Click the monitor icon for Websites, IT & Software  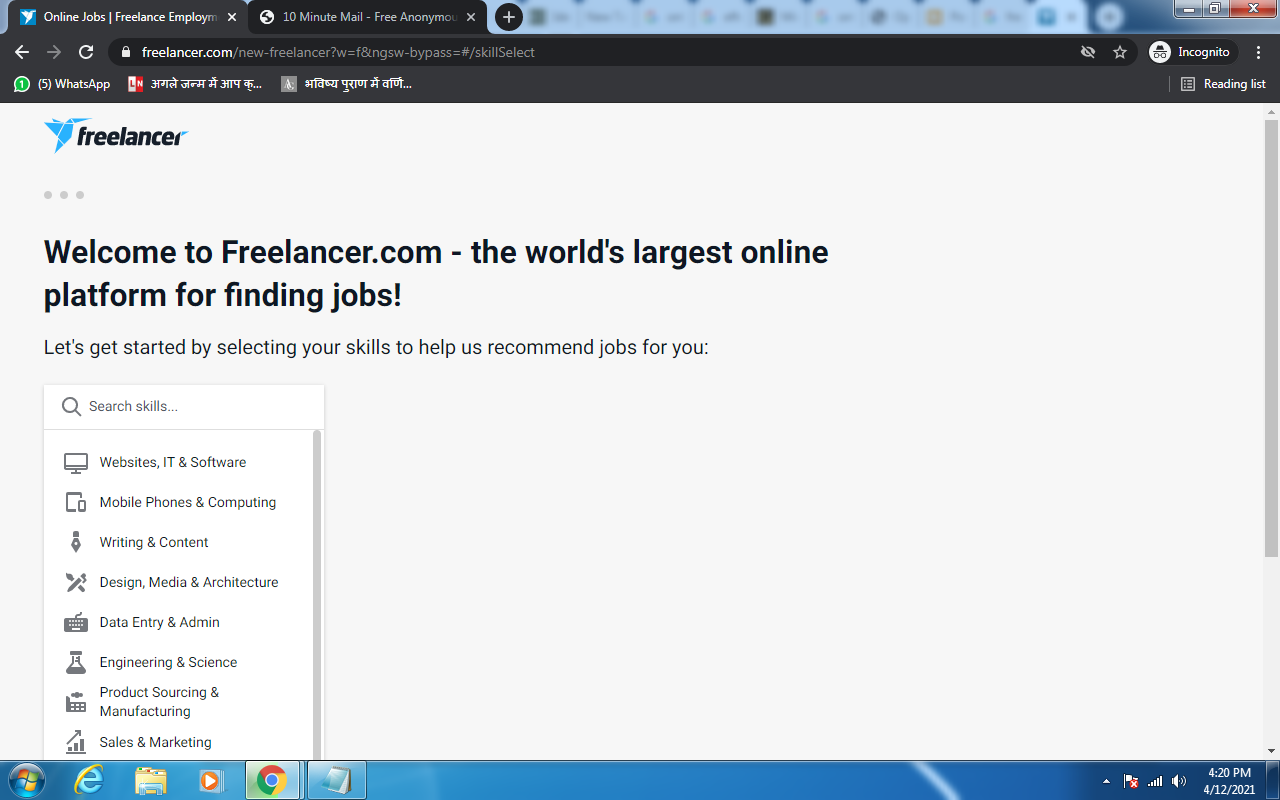76,463
